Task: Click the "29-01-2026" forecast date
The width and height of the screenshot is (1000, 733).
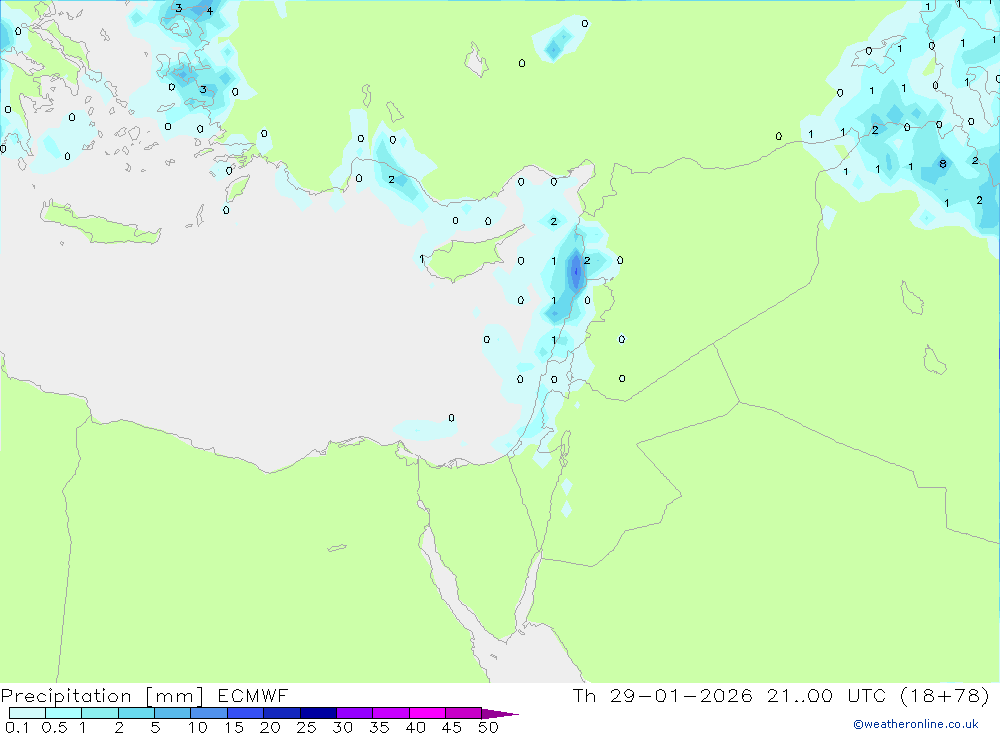Action: click(681, 696)
